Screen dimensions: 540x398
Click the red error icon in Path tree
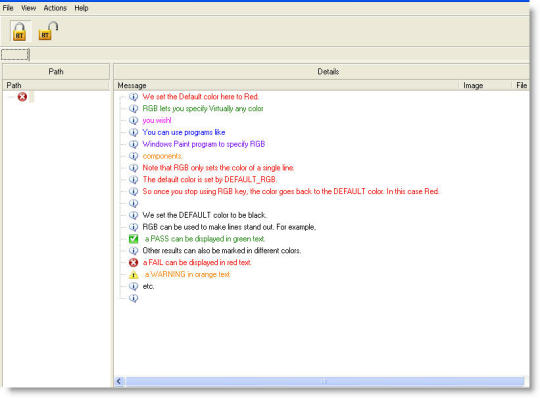pos(22,97)
